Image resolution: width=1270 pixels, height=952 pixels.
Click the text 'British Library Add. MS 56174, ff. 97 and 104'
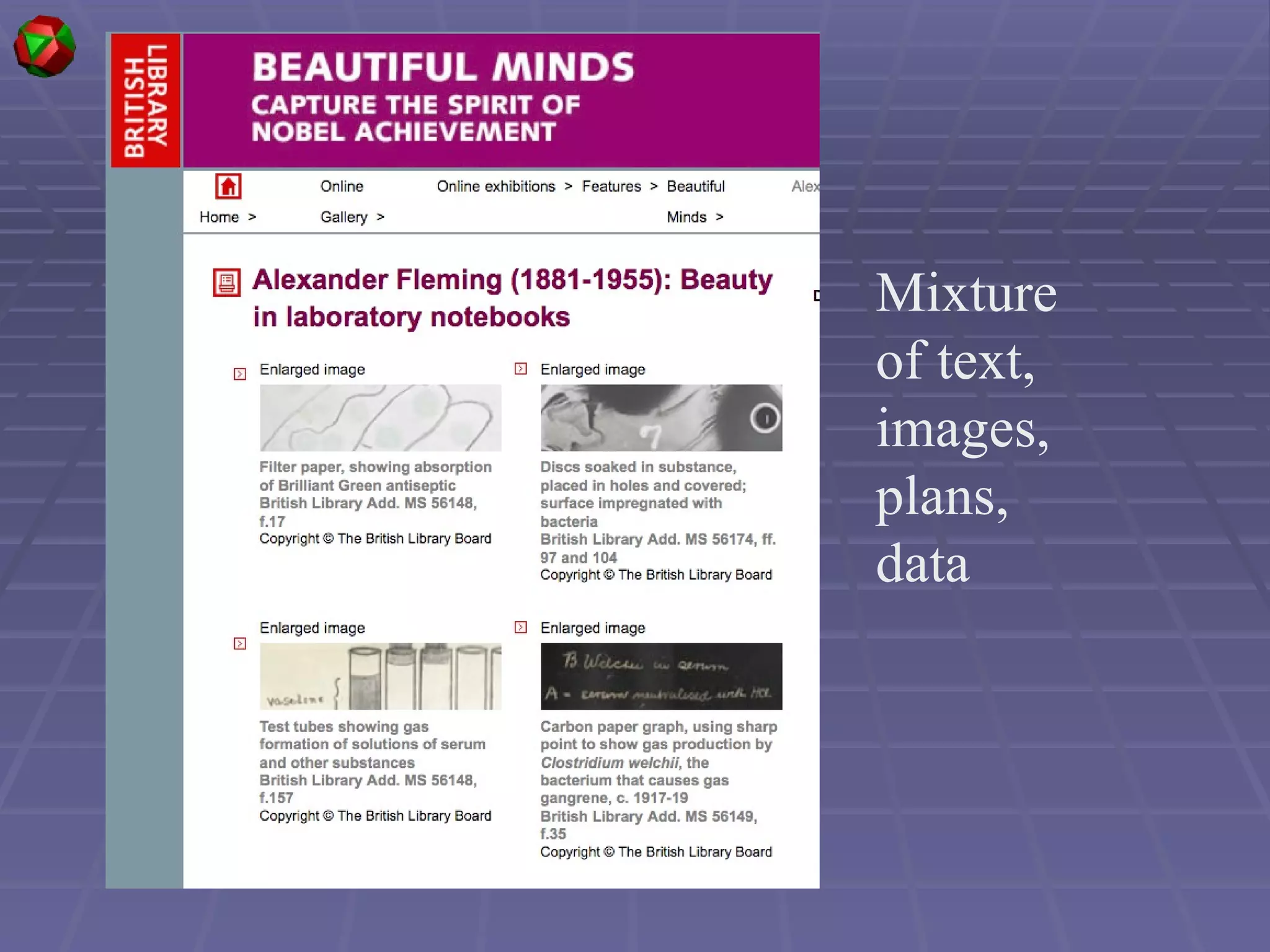(x=657, y=549)
